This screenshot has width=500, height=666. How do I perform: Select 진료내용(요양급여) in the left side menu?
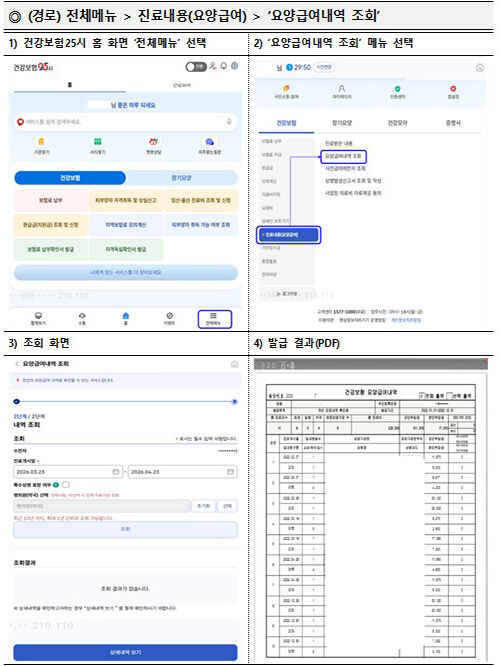(x=288, y=234)
